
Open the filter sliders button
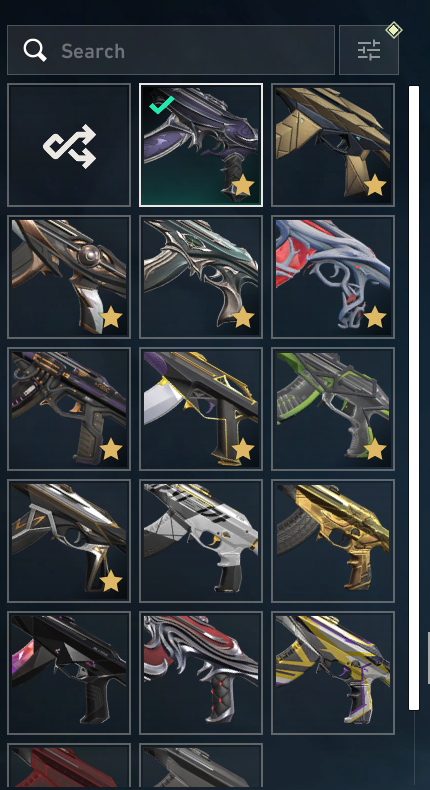coord(369,50)
